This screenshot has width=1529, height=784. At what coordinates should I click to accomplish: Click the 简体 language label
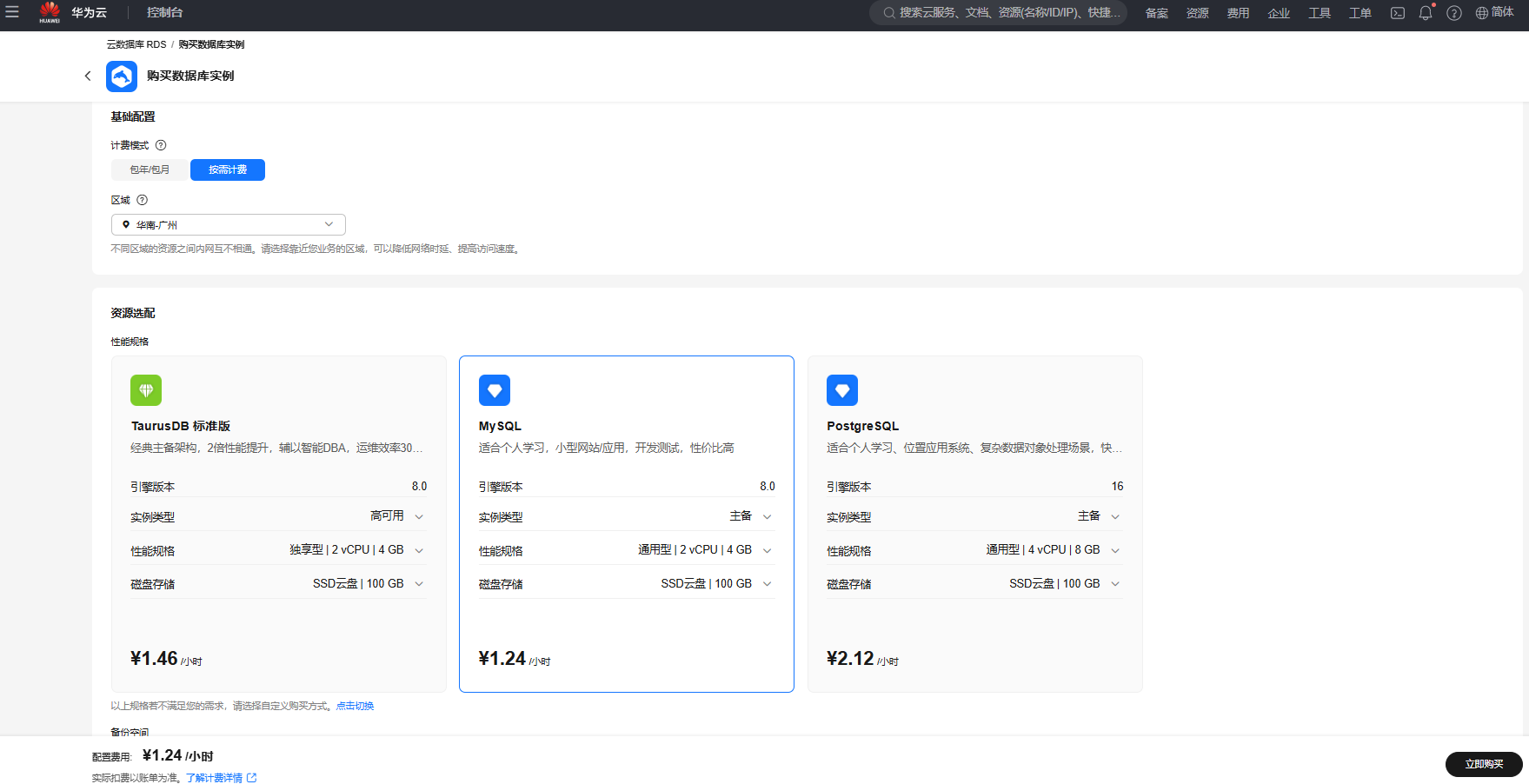tap(1503, 12)
